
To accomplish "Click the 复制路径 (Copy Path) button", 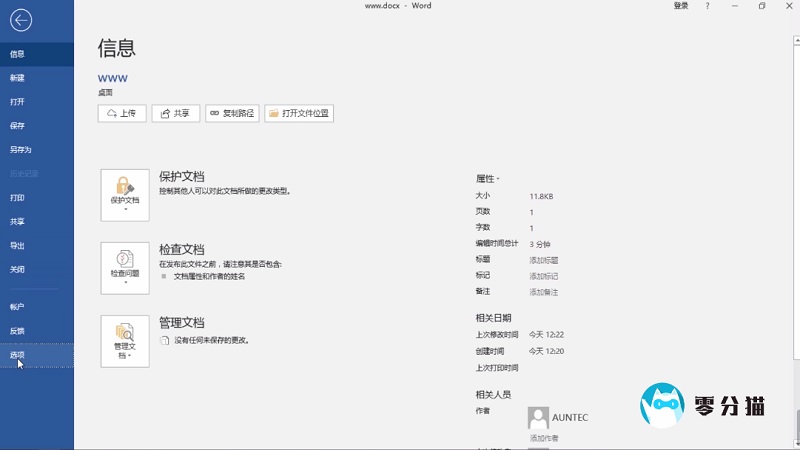I will coord(232,114).
